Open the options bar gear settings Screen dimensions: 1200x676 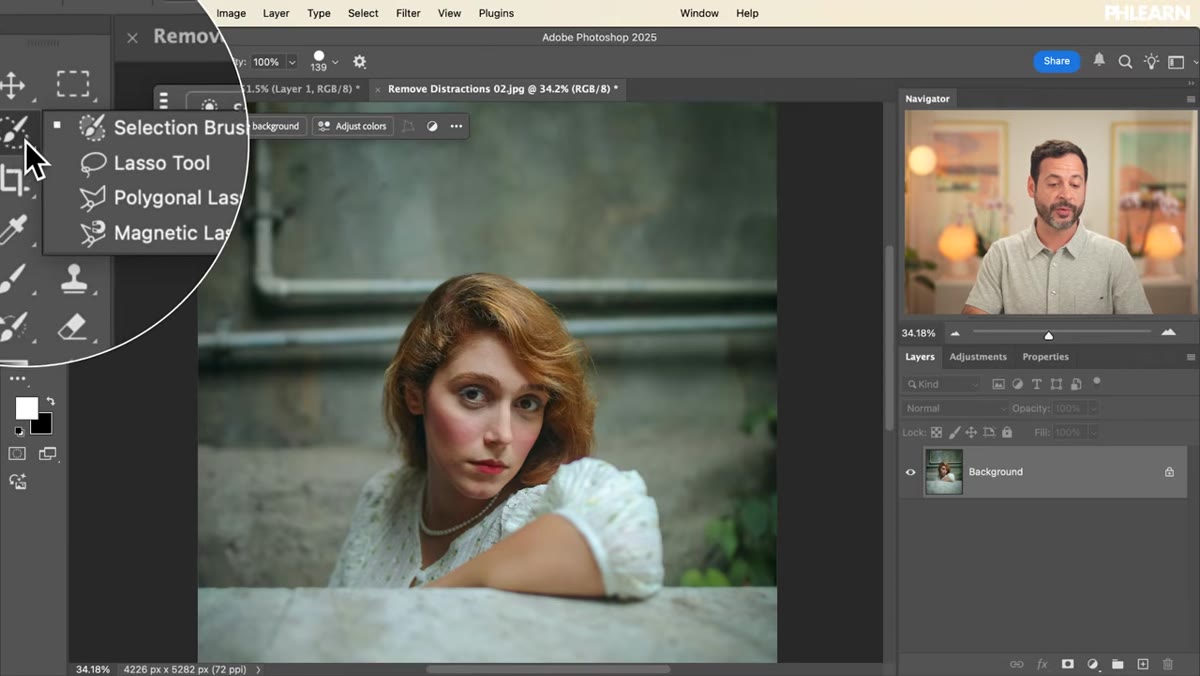[360, 62]
